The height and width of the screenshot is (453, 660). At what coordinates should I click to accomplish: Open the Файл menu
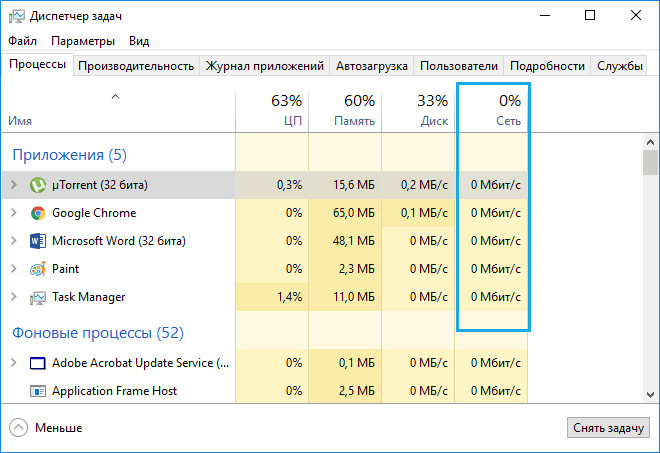22,41
